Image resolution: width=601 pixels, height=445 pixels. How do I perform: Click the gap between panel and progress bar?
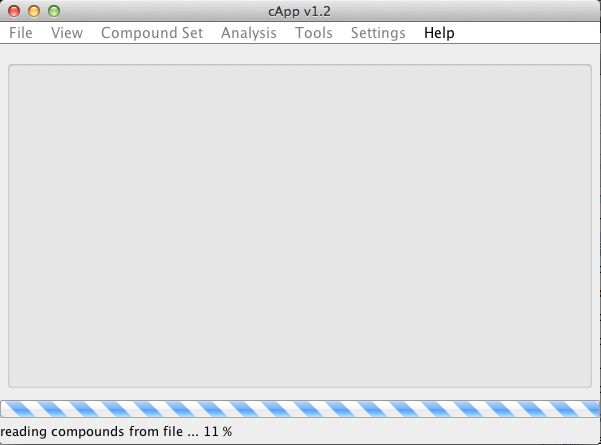click(300, 394)
